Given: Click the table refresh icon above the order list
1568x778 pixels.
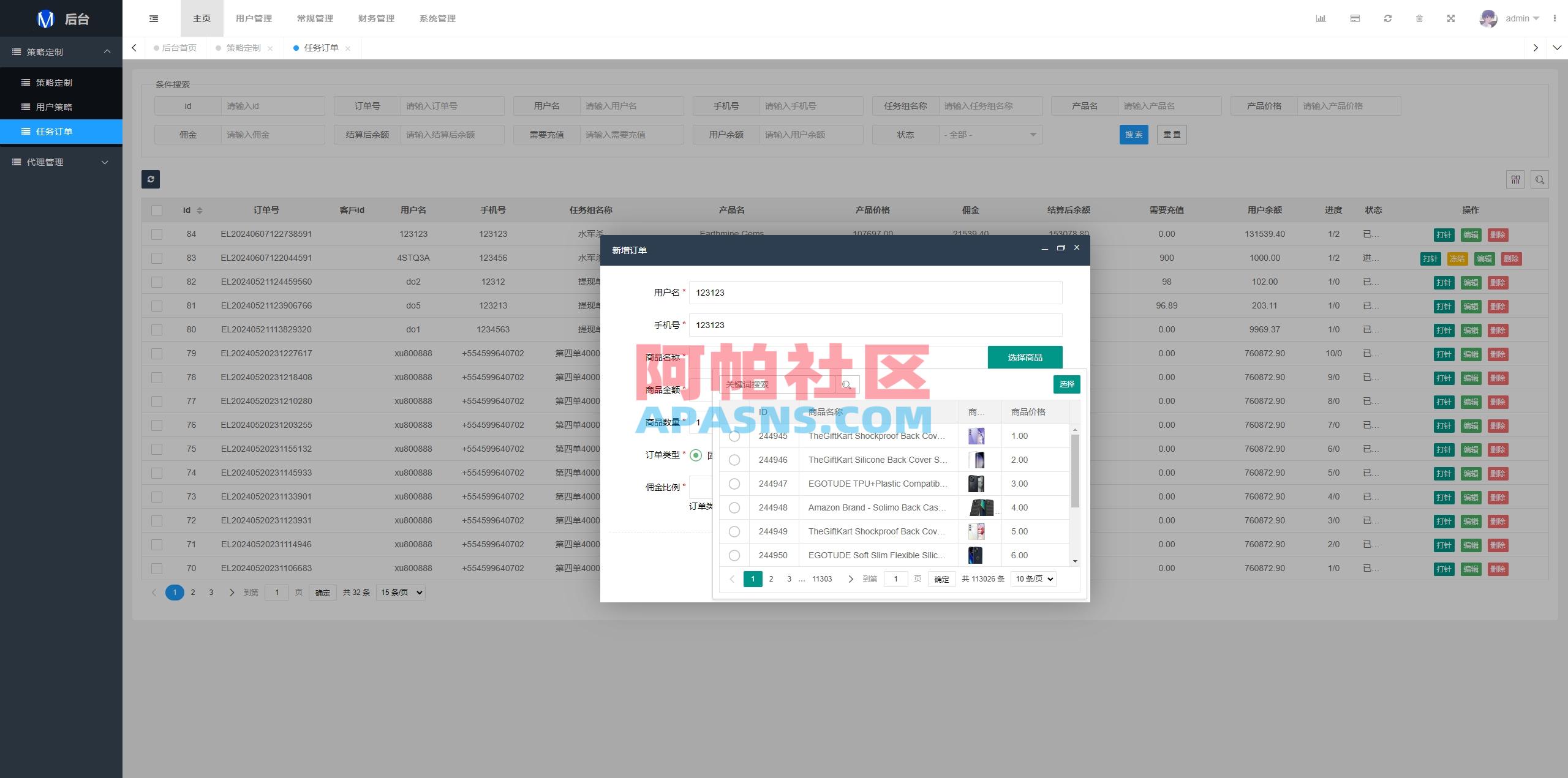Looking at the screenshot, I should pos(151,179).
